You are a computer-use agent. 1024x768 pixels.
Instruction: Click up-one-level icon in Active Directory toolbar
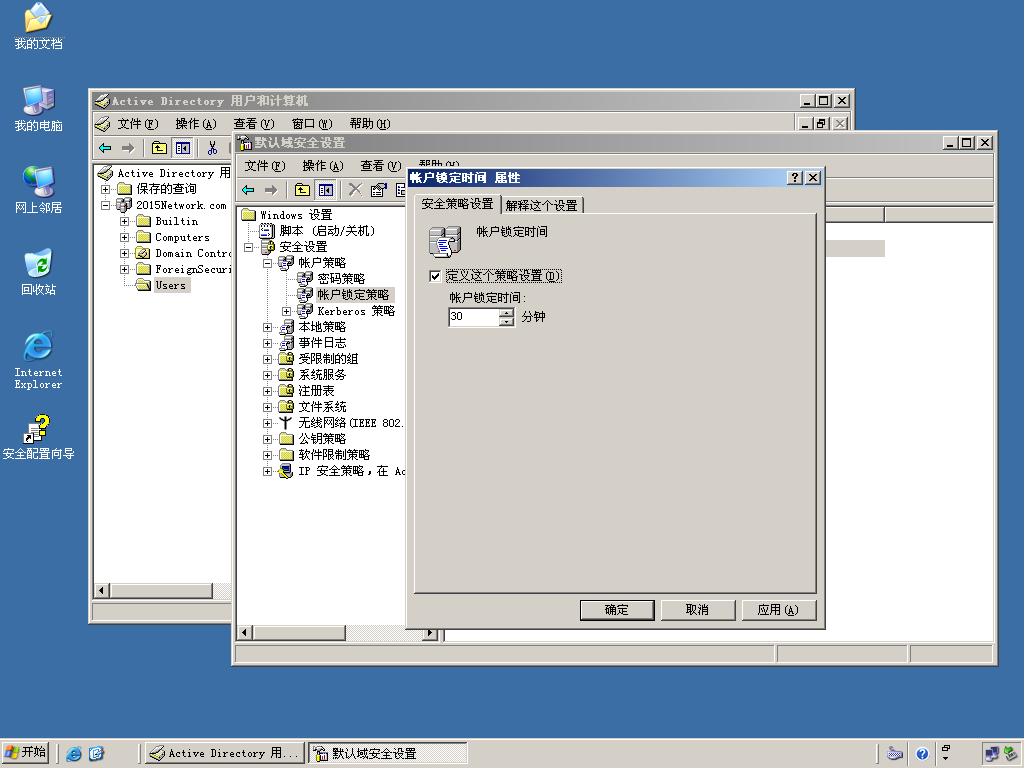coord(159,148)
